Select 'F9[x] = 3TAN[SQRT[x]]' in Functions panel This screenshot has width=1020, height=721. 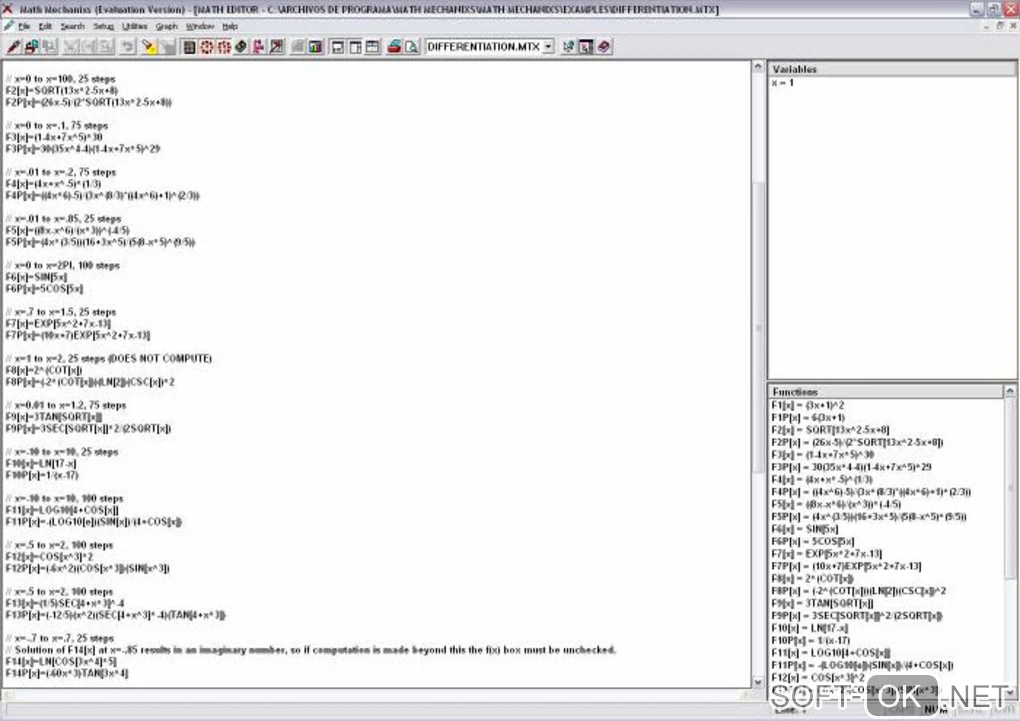click(x=822, y=603)
